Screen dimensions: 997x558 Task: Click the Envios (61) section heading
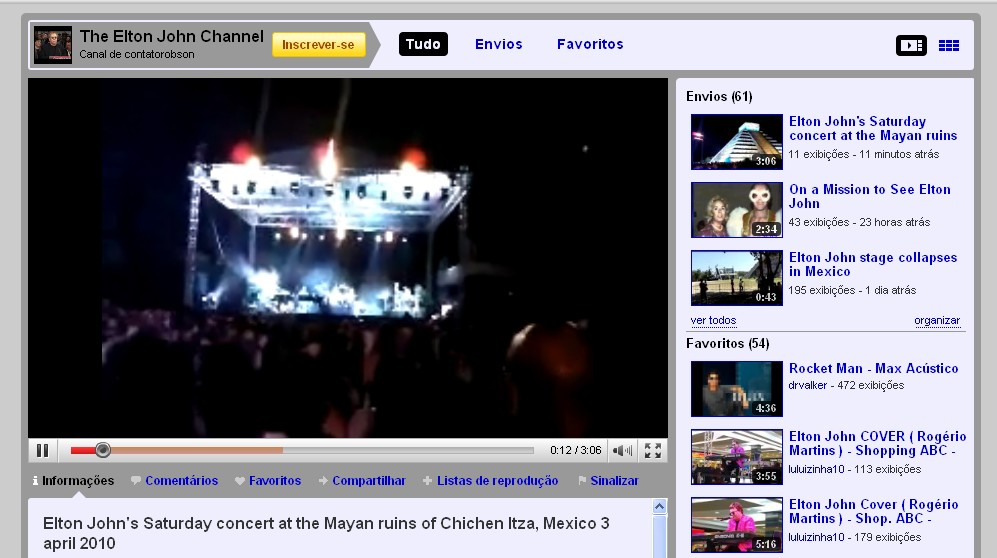tap(719, 97)
